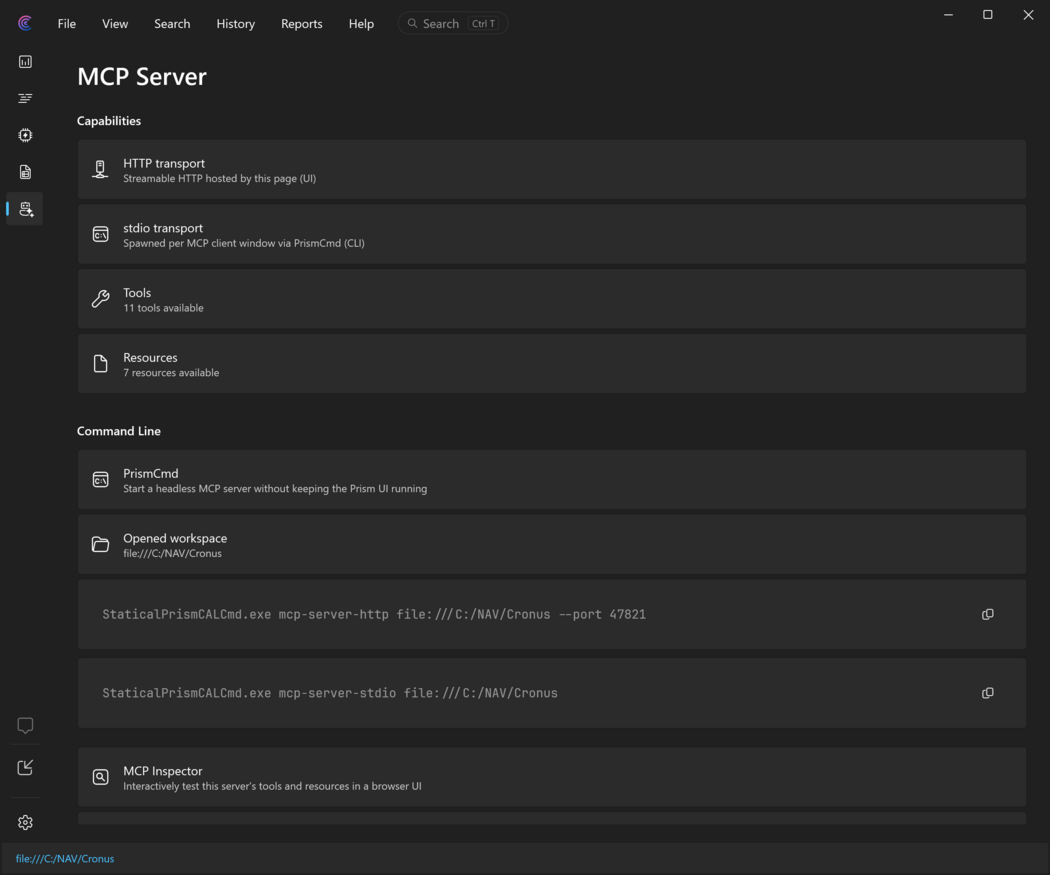Open the Search menu
The height and width of the screenshot is (875, 1050).
172,23
